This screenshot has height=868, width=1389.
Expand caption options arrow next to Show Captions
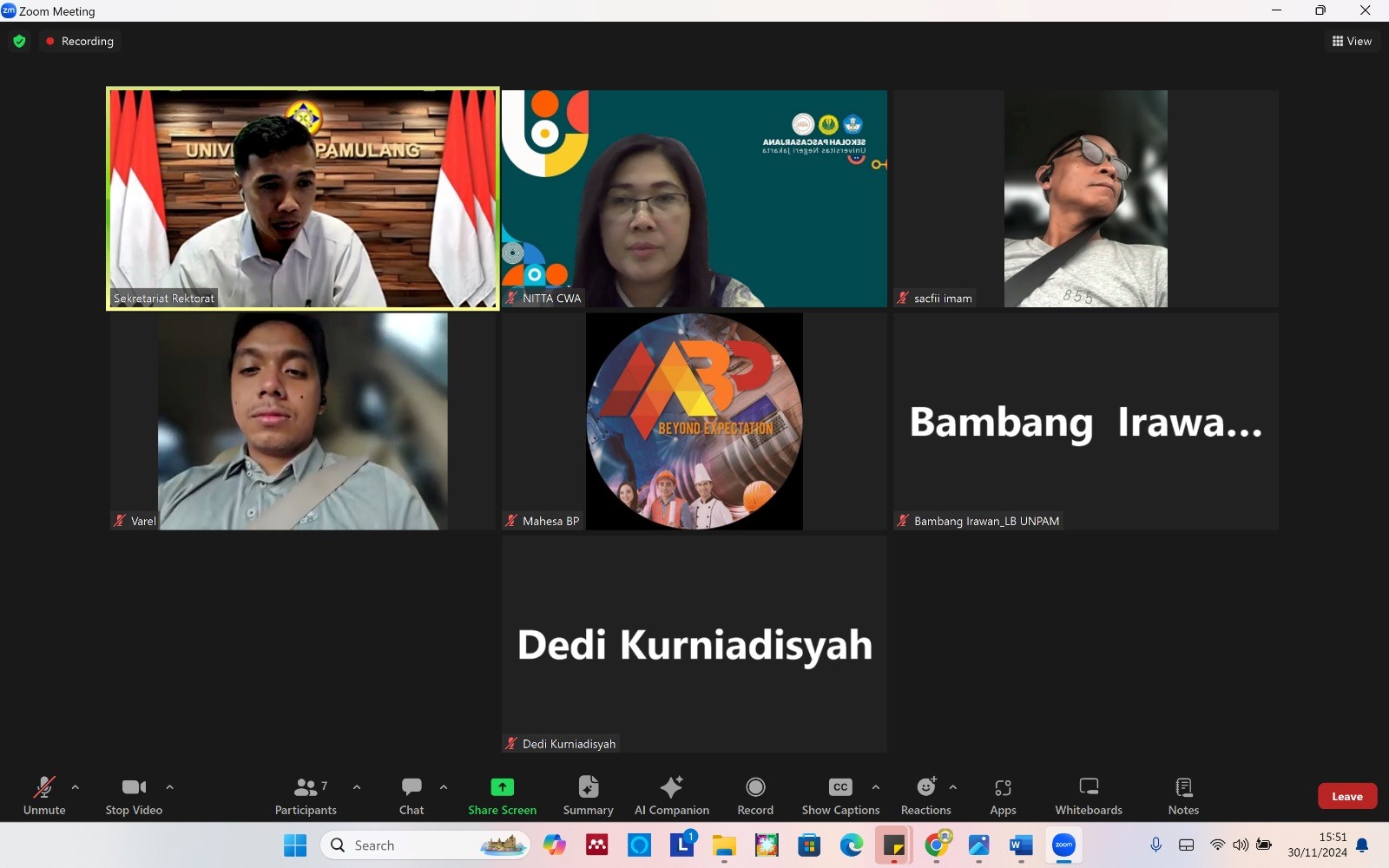tap(876, 787)
